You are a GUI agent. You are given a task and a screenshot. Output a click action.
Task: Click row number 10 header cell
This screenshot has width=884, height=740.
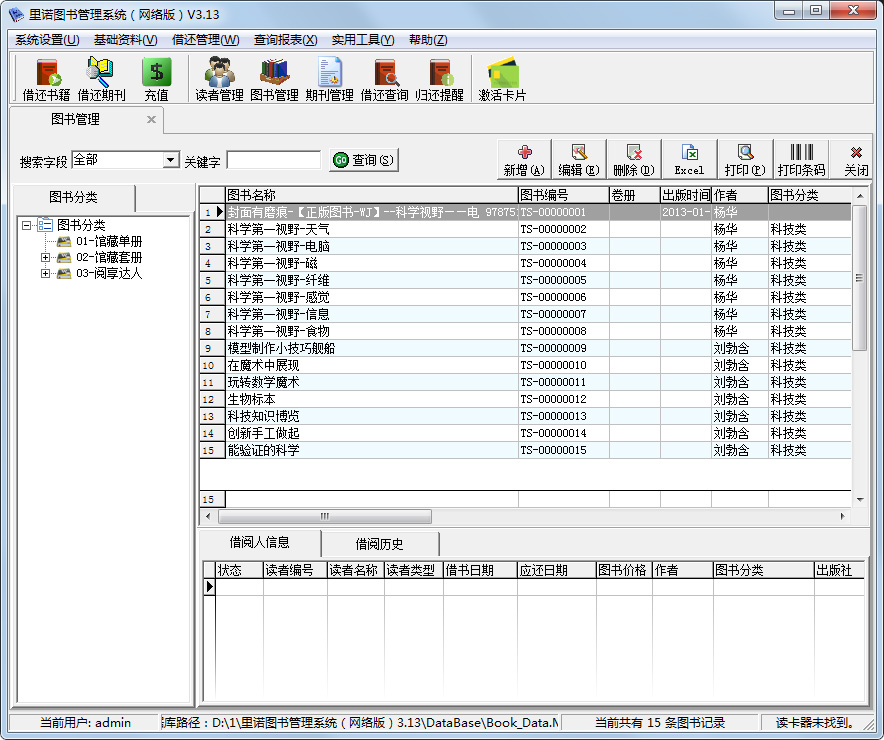[213, 365]
